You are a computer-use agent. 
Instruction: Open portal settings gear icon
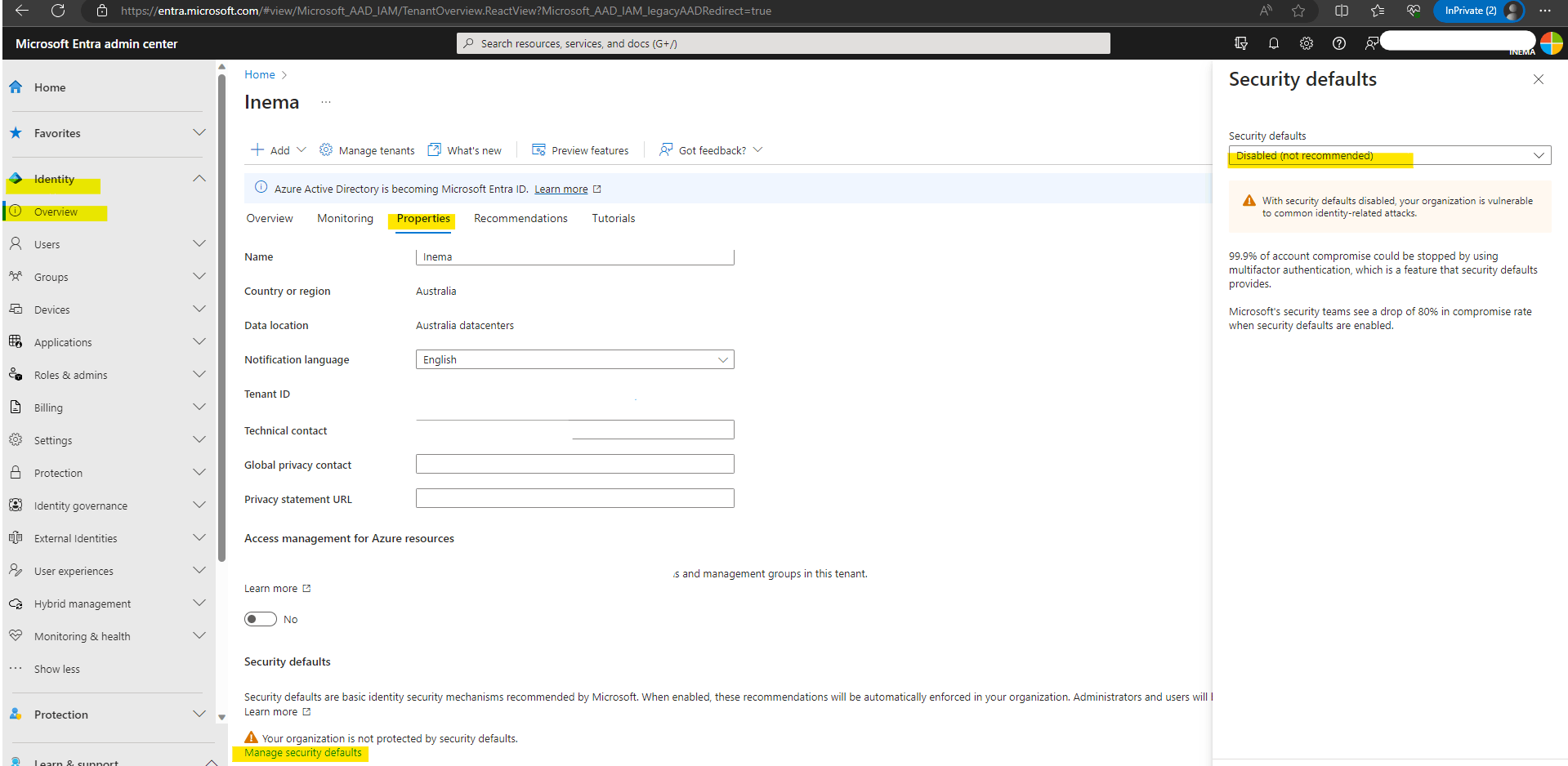(1307, 43)
